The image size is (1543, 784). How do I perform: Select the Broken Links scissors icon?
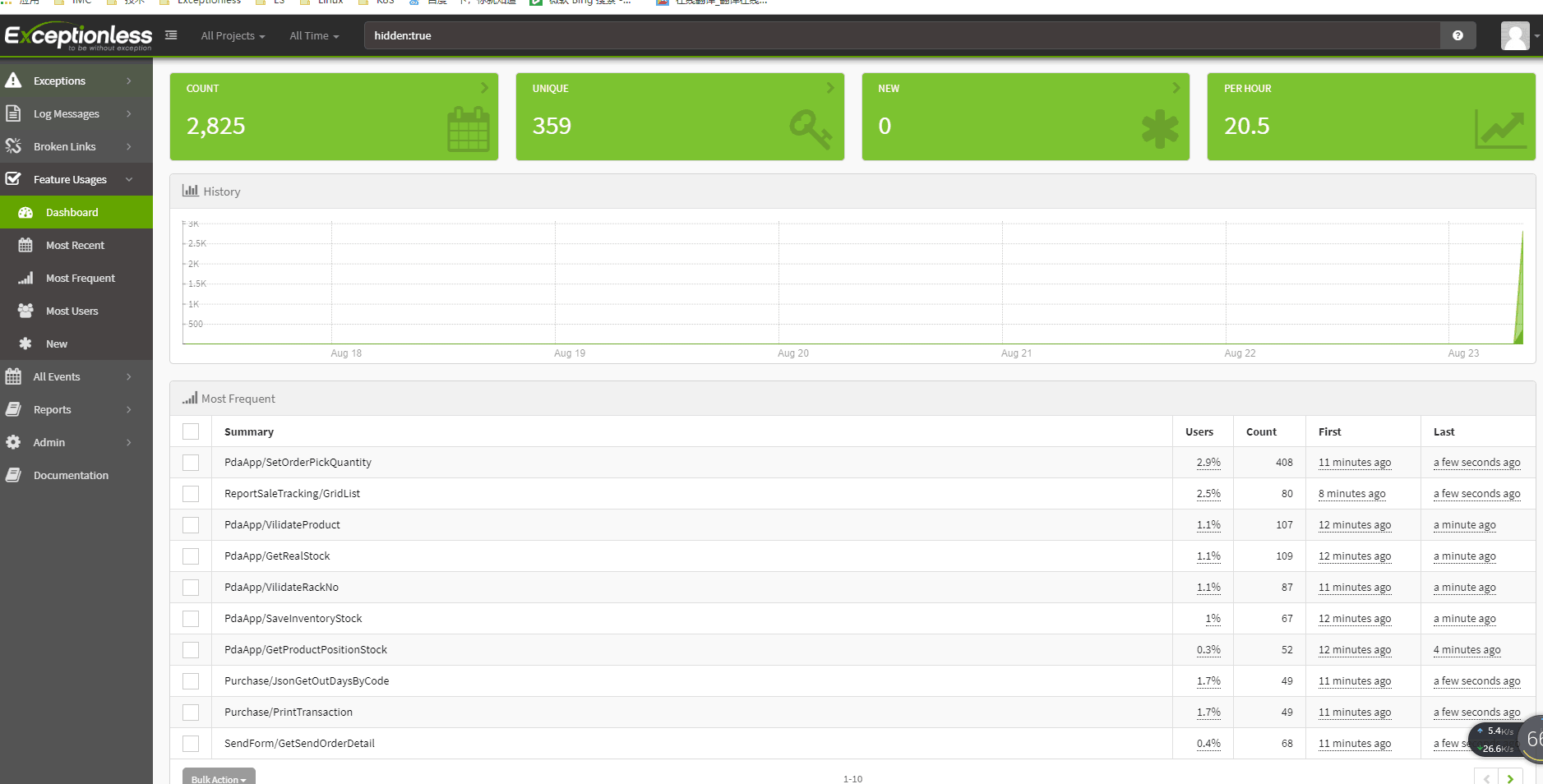click(14, 145)
